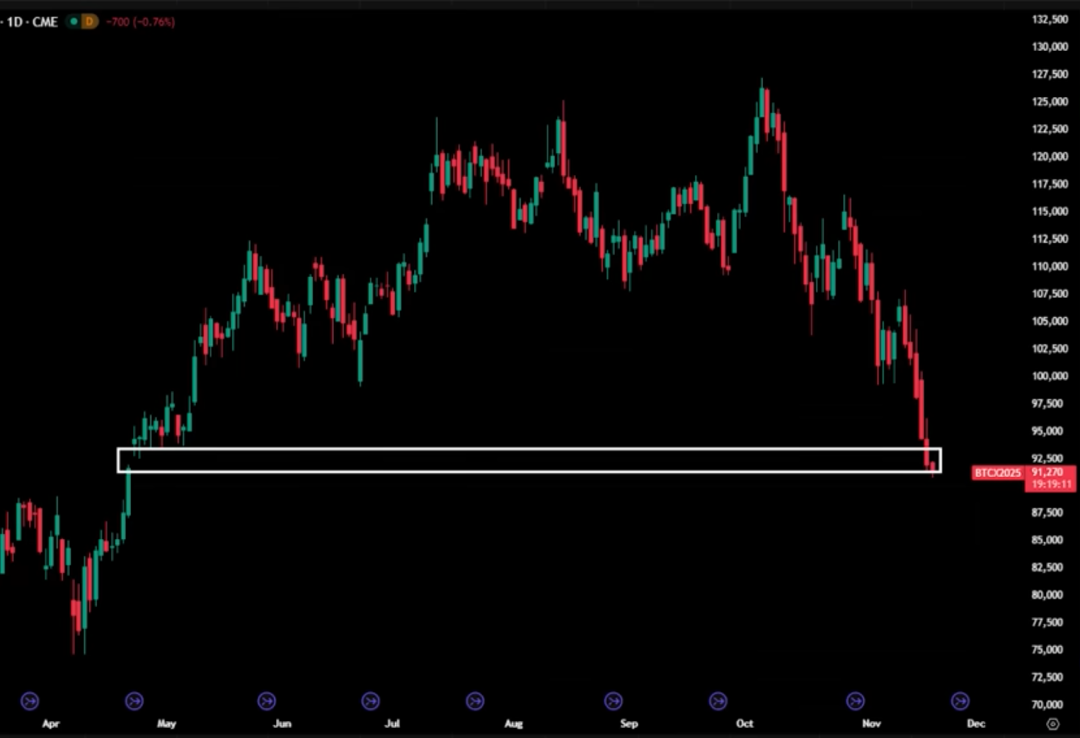Click the Oct label on time axis
This screenshot has height=738, width=1080.
pyautogui.click(x=745, y=724)
